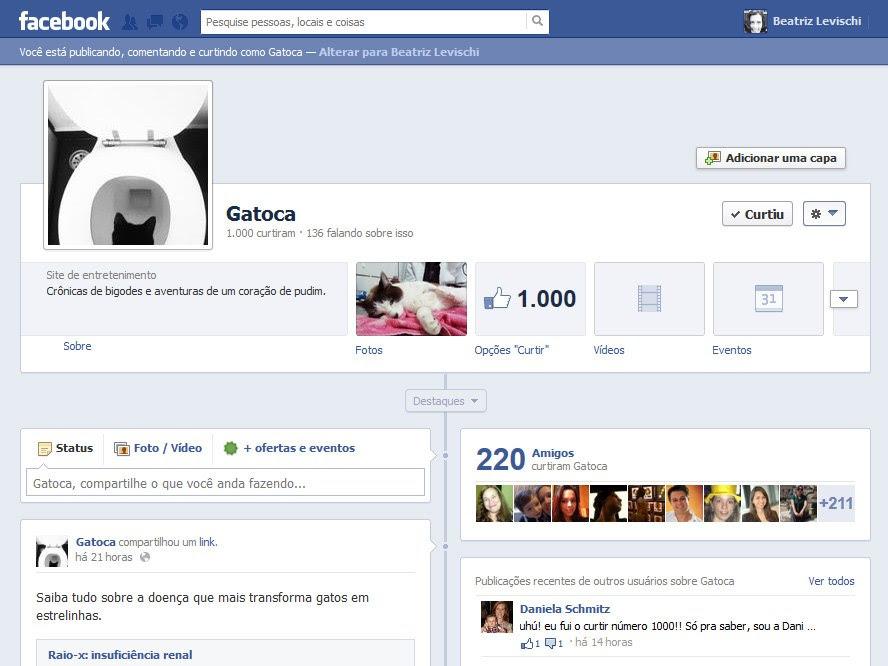Click Ver todos link
The width and height of the screenshot is (888, 666).
(831, 581)
